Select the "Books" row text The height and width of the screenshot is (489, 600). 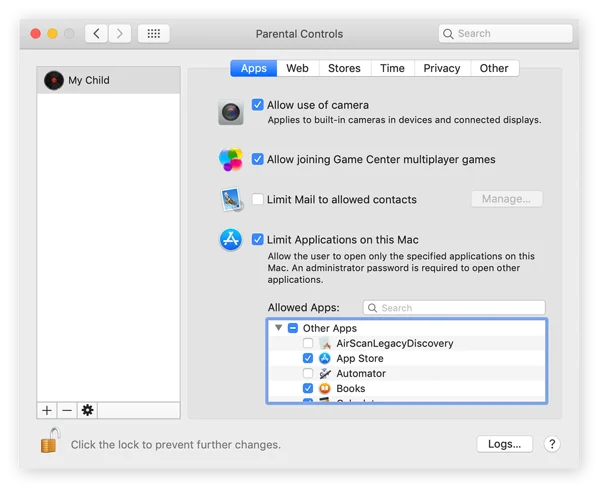coord(351,388)
